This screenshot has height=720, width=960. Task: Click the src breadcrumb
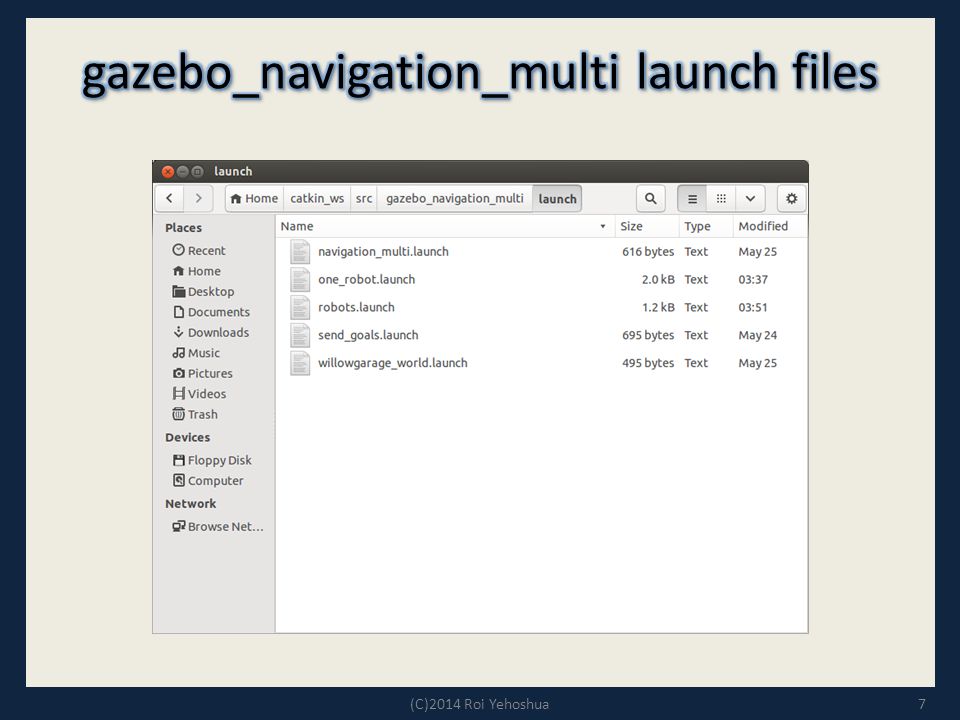tap(364, 198)
